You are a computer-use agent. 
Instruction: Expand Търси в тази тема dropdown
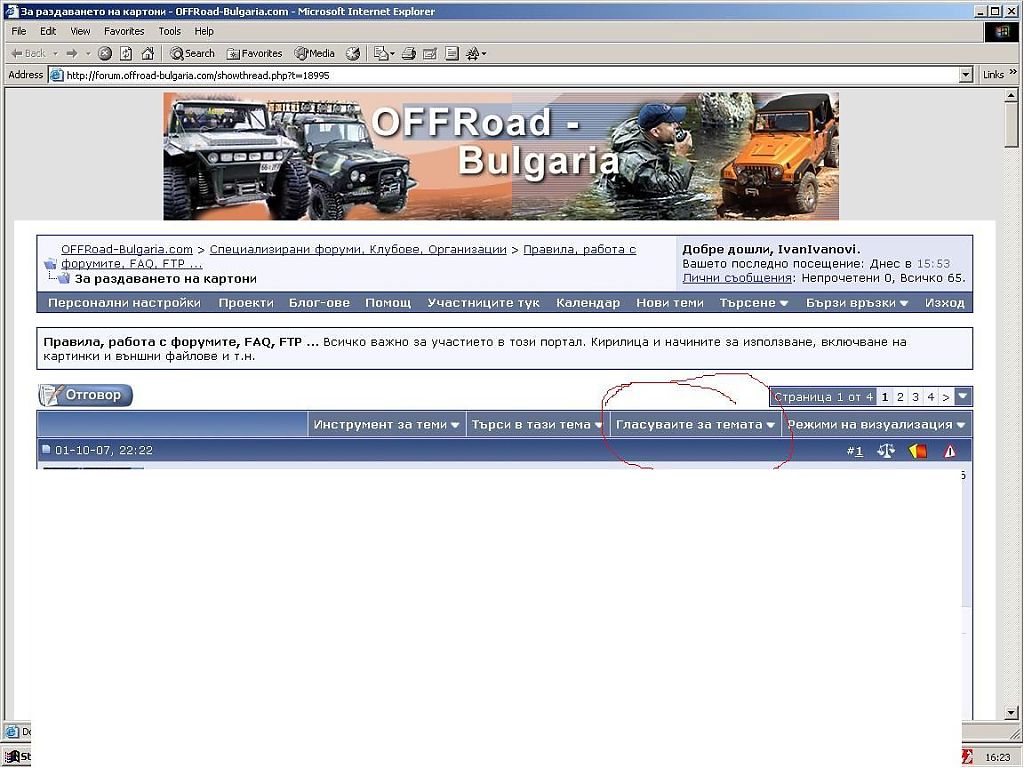tap(537, 424)
